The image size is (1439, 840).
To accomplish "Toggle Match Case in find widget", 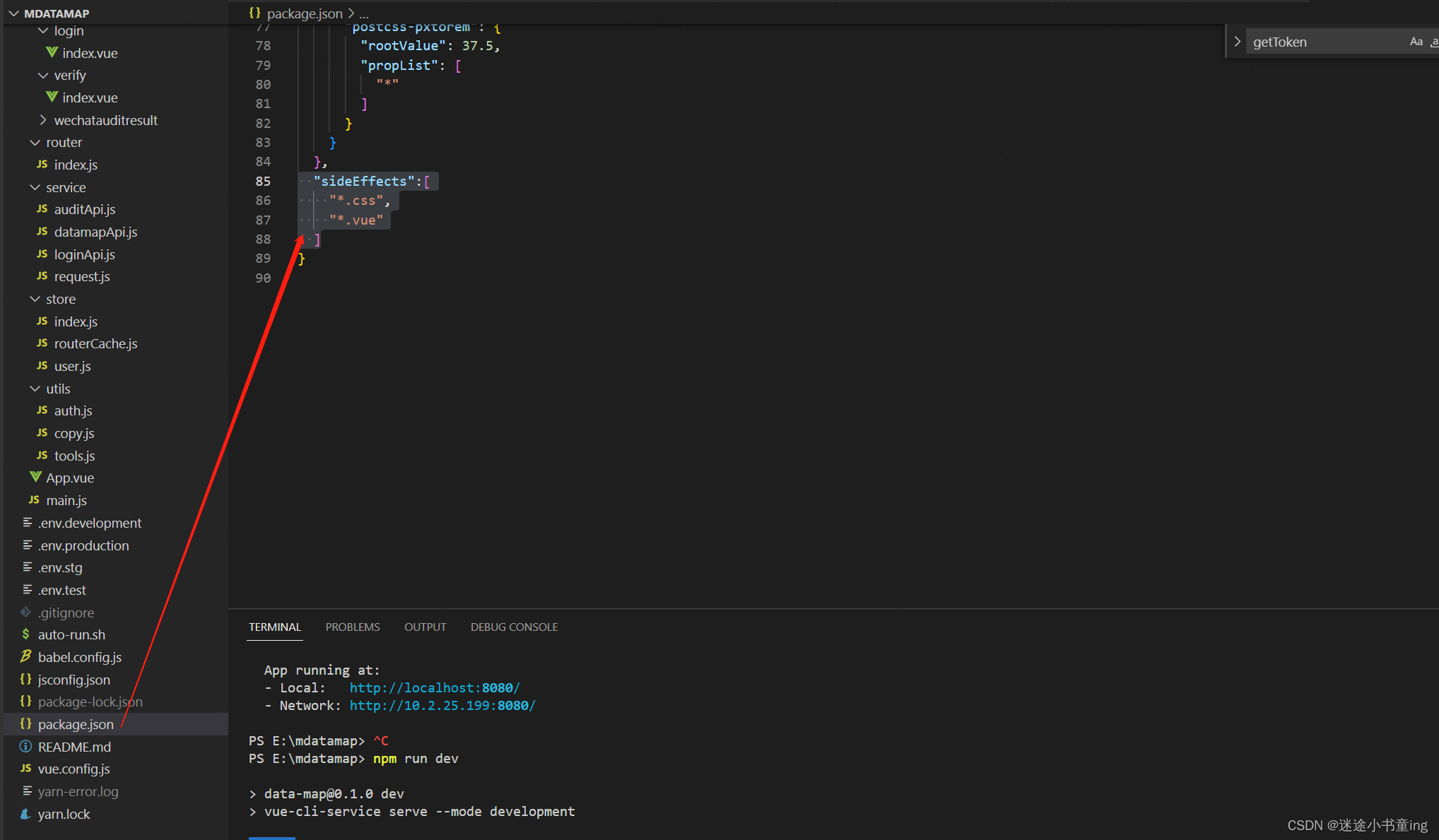I will (1416, 42).
